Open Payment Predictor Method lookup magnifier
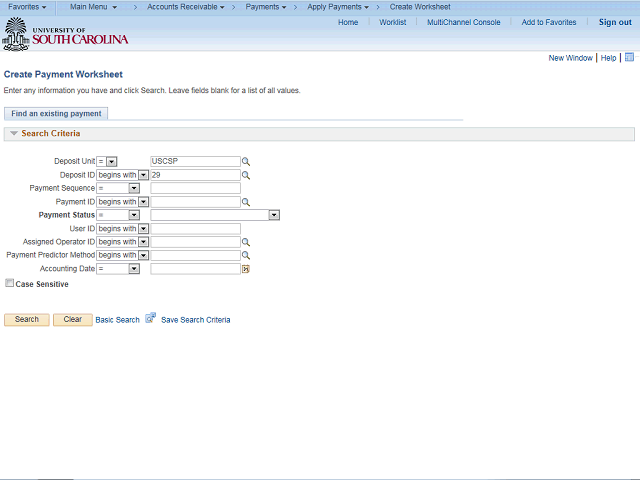640x480 pixels. 246,256
